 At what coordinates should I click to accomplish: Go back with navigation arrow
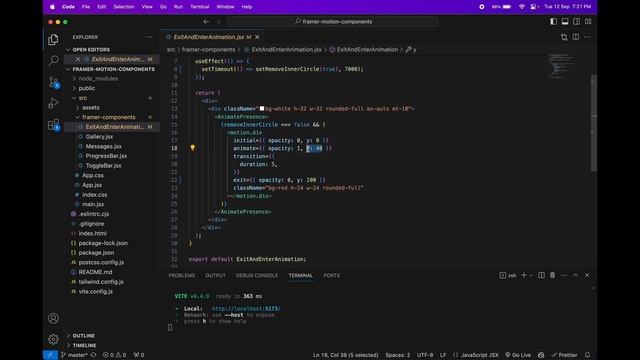pos(207,22)
